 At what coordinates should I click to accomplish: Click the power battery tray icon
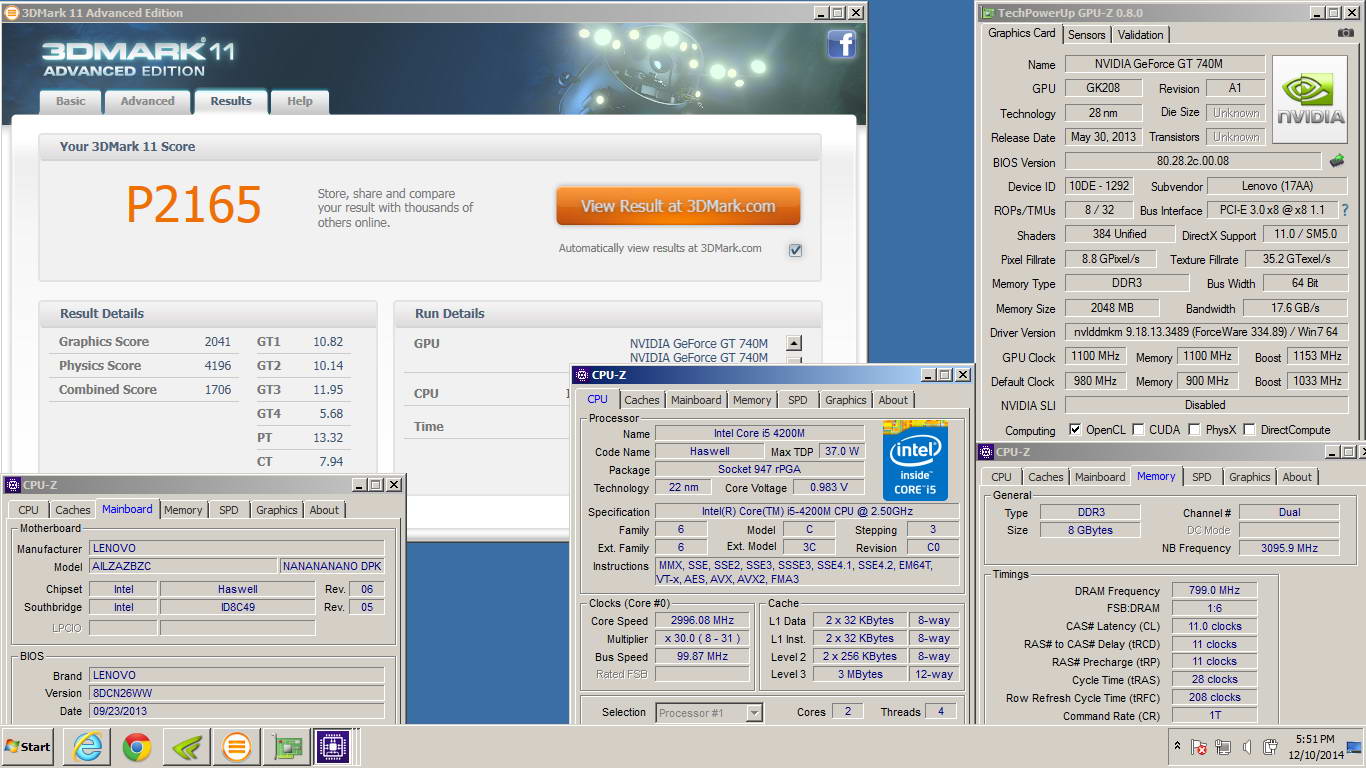(x=1270, y=747)
